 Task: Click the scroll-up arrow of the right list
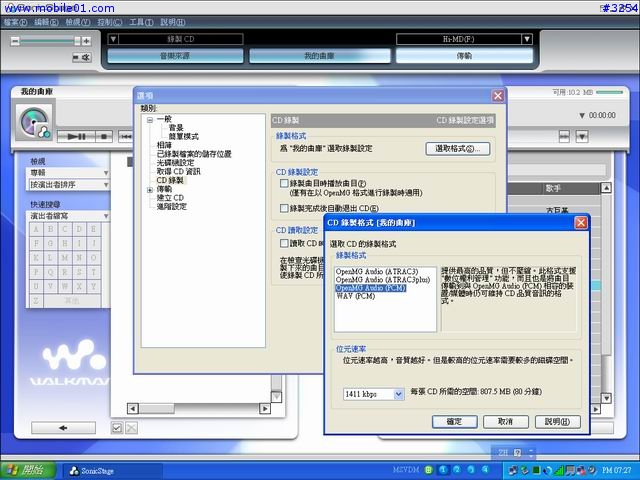tap(606, 188)
